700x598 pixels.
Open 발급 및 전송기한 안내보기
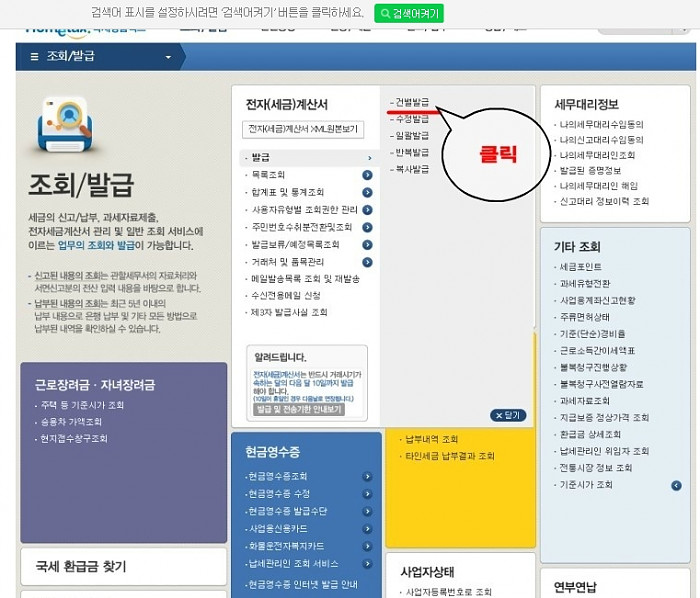[x=299, y=410]
